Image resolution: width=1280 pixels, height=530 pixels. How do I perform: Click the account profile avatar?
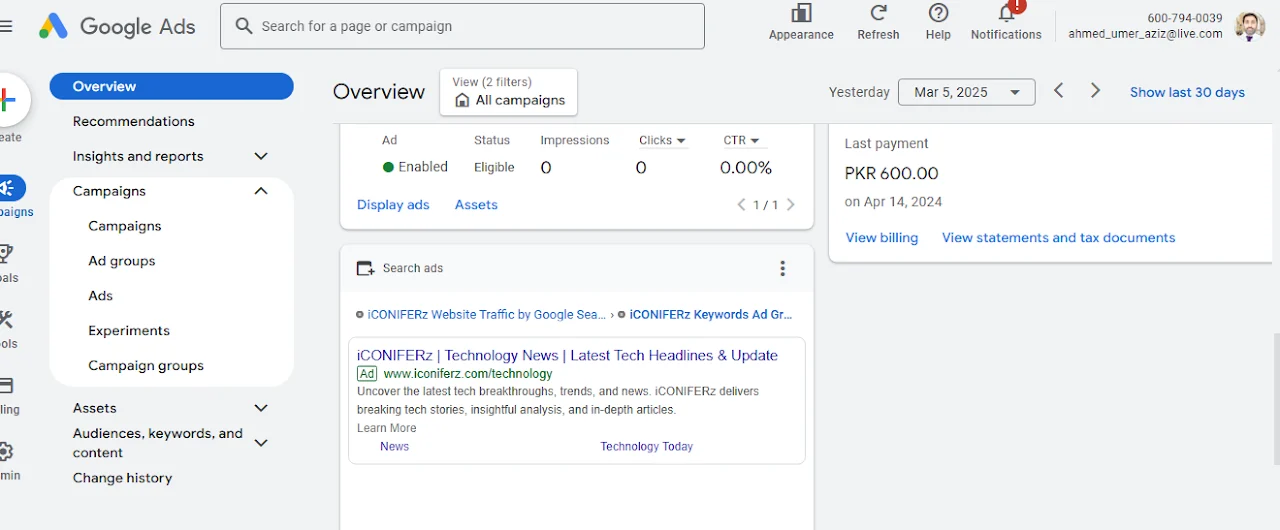1250,26
